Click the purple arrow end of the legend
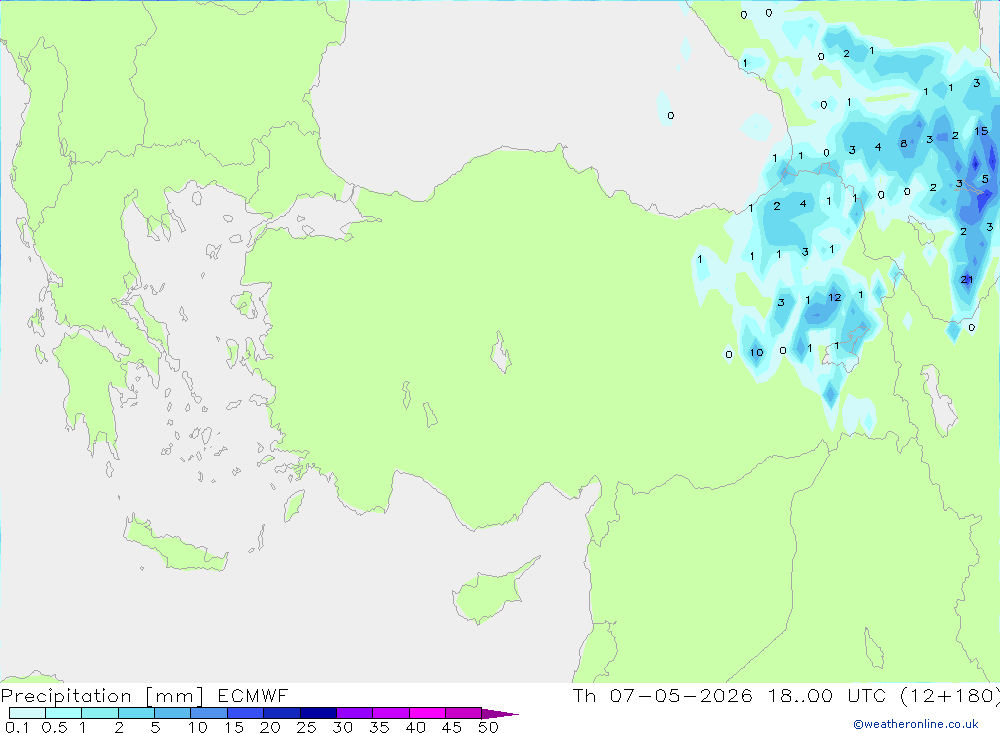Viewport: 1000px width, 733px height. coord(500,714)
